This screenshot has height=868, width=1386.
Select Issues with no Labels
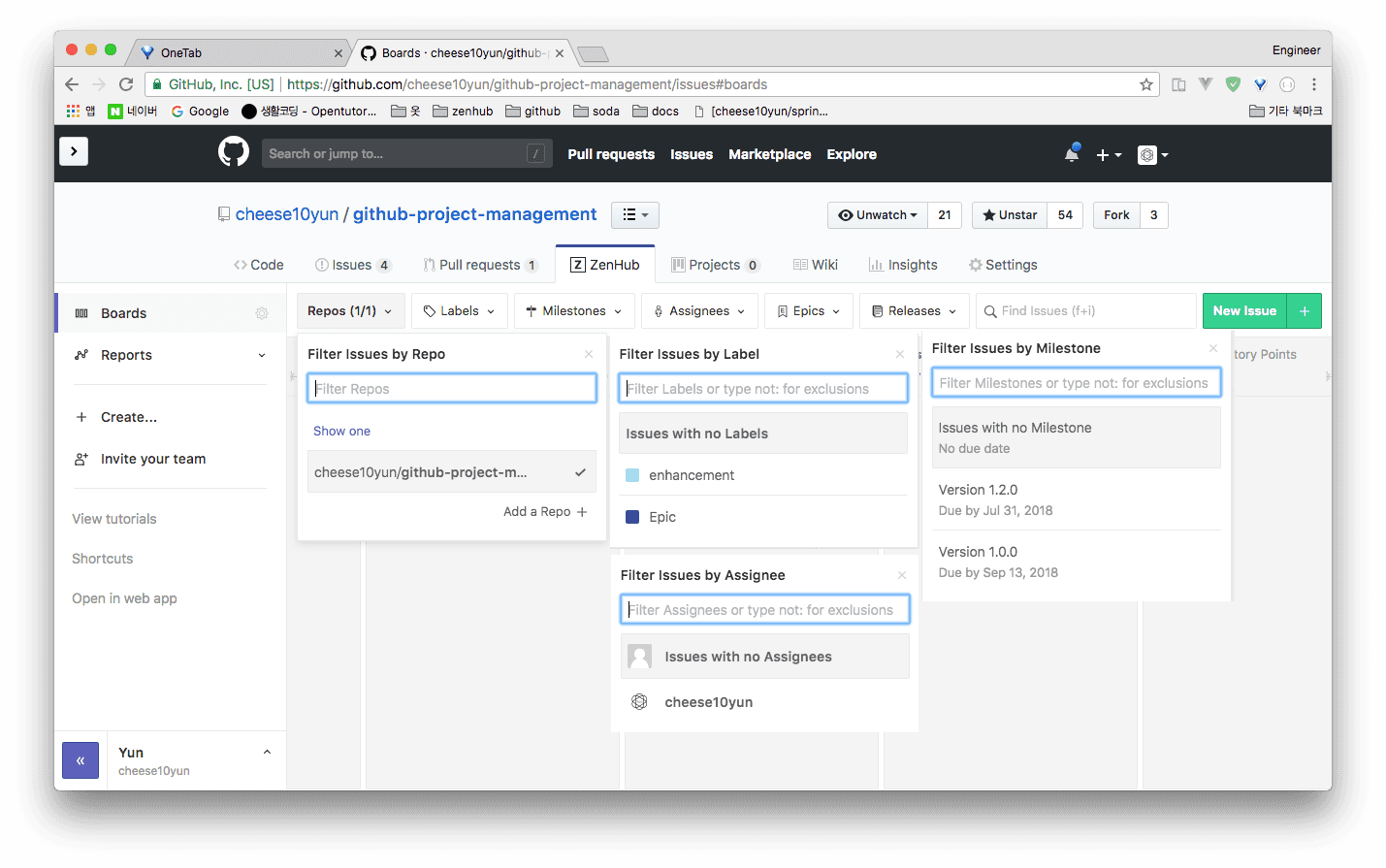tap(763, 434)
